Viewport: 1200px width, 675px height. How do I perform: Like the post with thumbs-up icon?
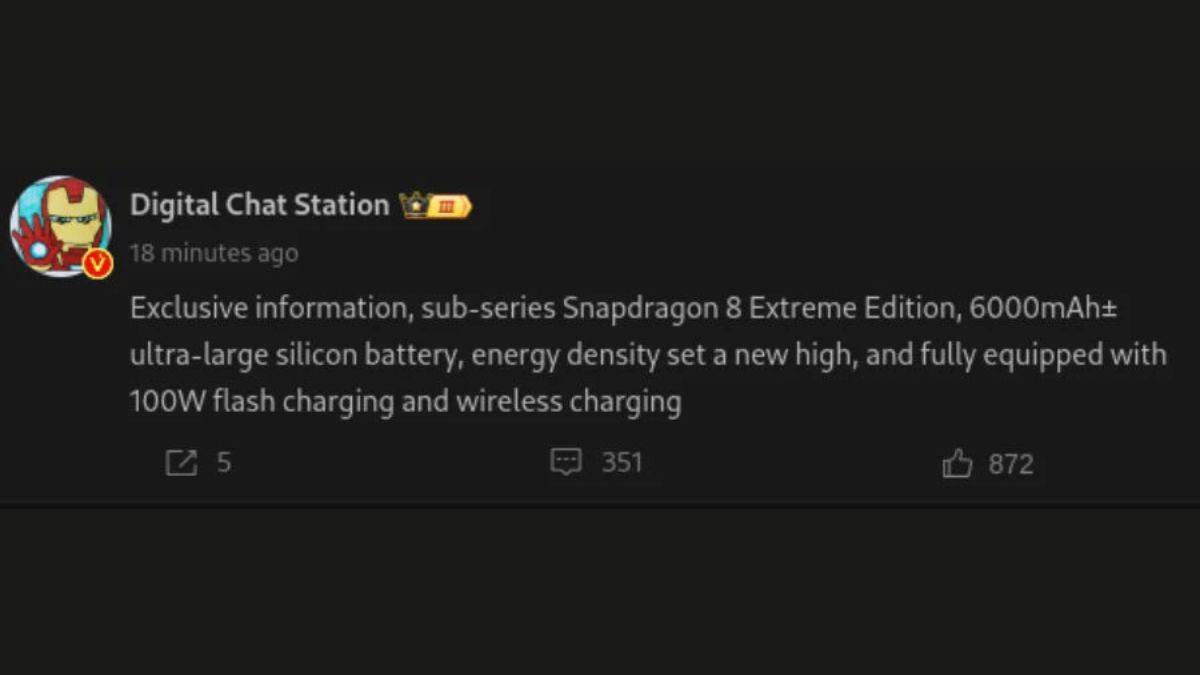coord(957,463)
